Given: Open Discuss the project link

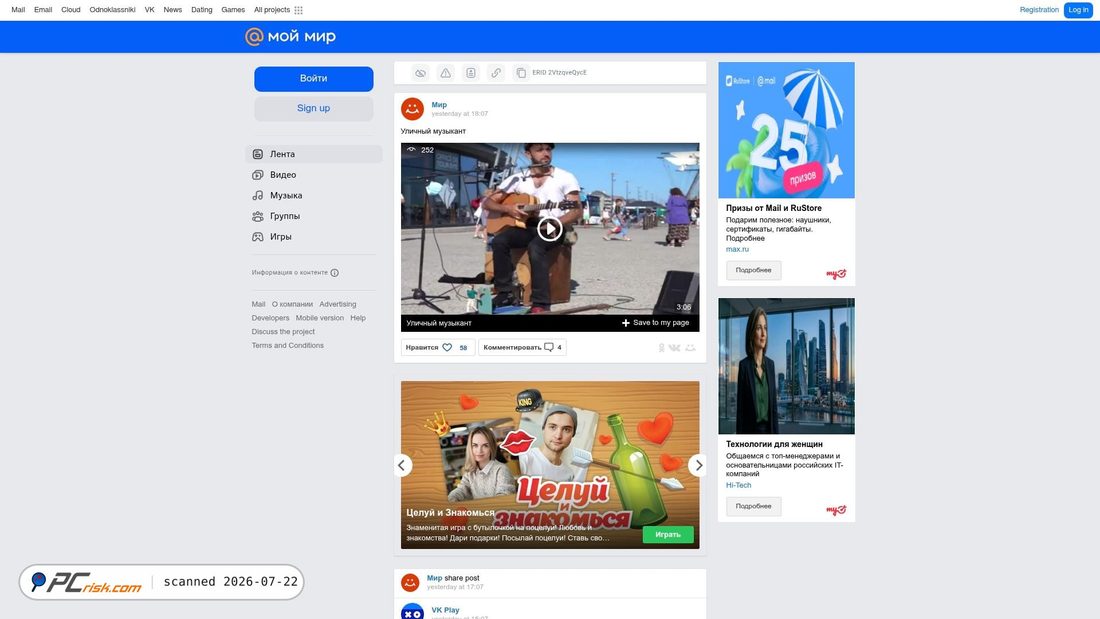Looking at the screenshot, I should (283, 332).
